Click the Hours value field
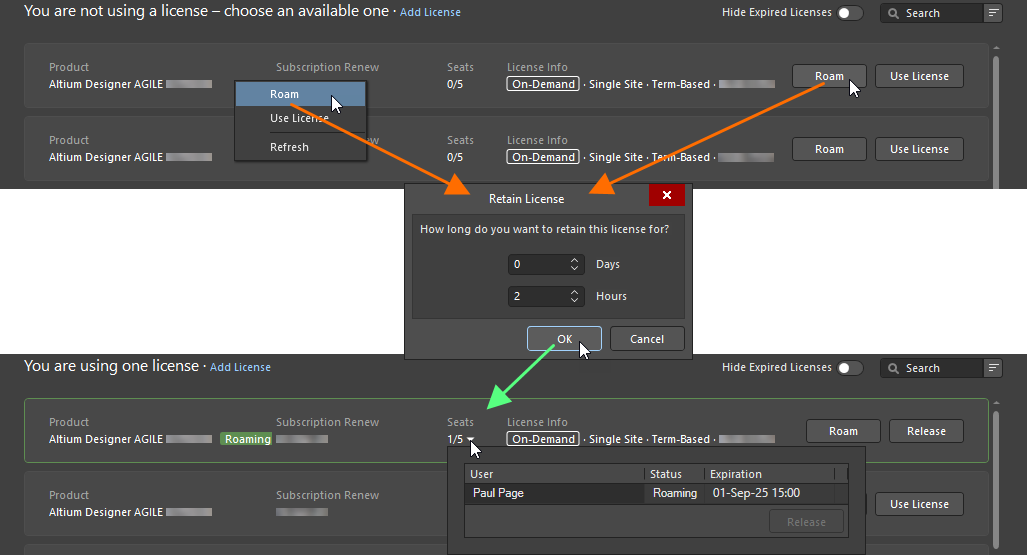 537,296
